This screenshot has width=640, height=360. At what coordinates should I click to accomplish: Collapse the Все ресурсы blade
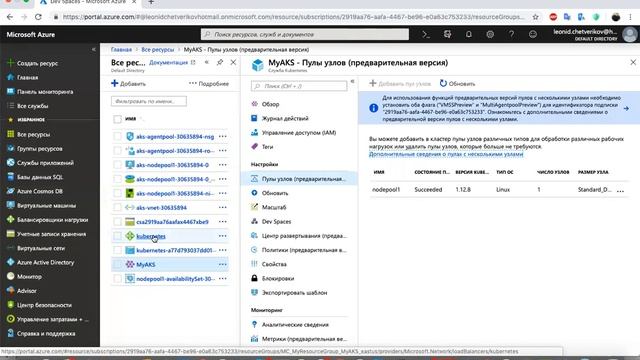coord(207,62)
